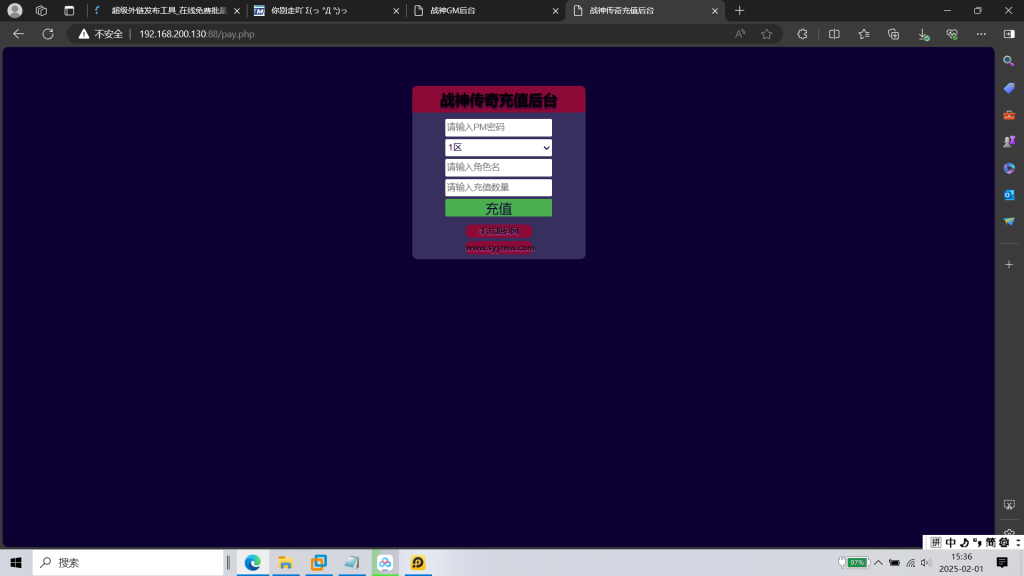Open the Edge sidebar search icon
The width and height of the screenshot is (1024, 576).
(x=1009, y=62)
